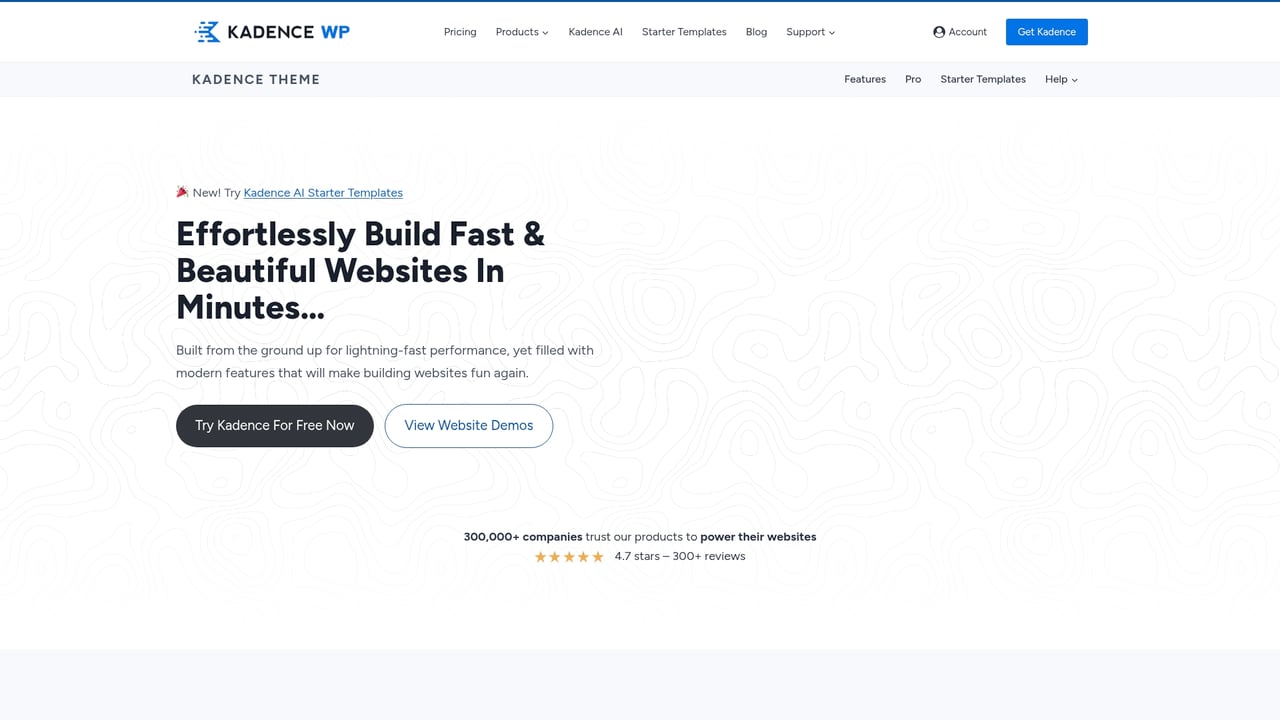Open the Pricing menu item
This screenshot has width=1280, height=720.
pyautogui.click(x=460, y=31)
